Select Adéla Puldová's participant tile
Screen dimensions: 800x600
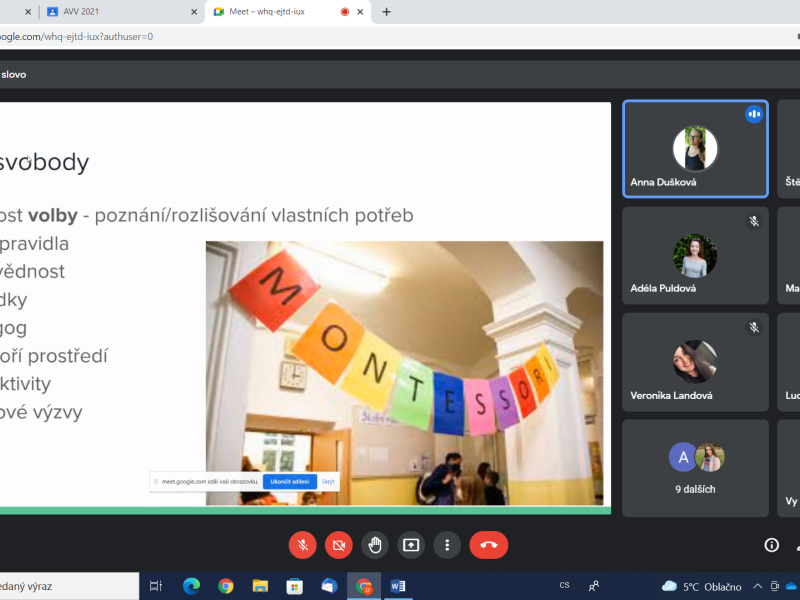[695, 255]
